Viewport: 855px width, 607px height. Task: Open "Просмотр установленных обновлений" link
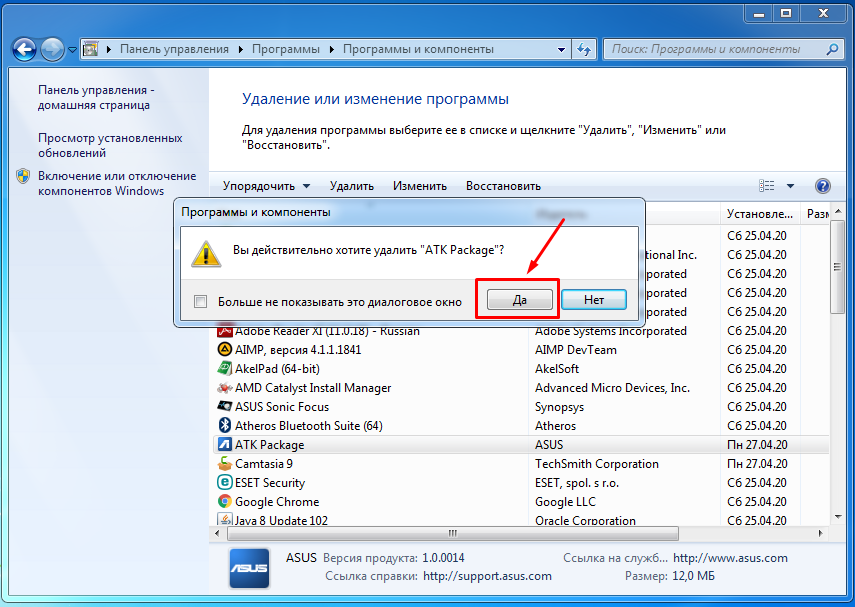pyautogui.click(x=110, y=146)
